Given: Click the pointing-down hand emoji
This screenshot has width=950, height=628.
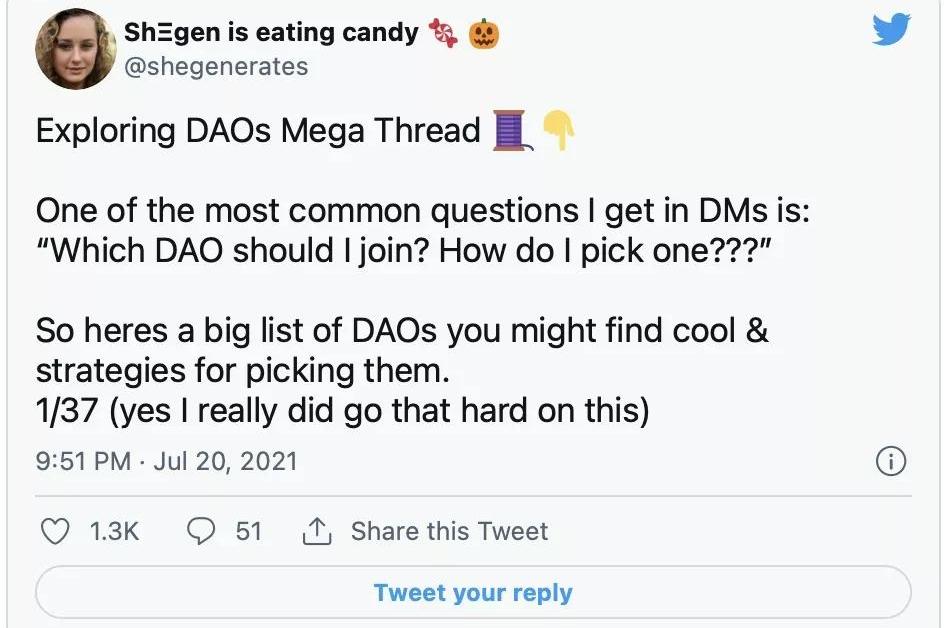Looking at the screenshot, I should click(558, 131).
